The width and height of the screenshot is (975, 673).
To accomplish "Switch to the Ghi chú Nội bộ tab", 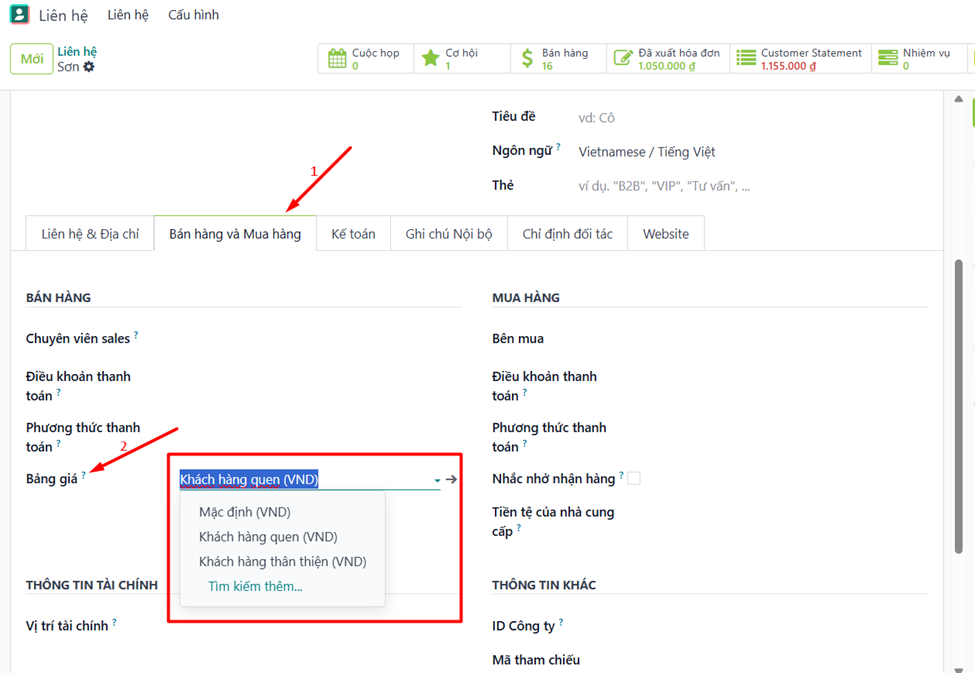I will click(449, 234).
